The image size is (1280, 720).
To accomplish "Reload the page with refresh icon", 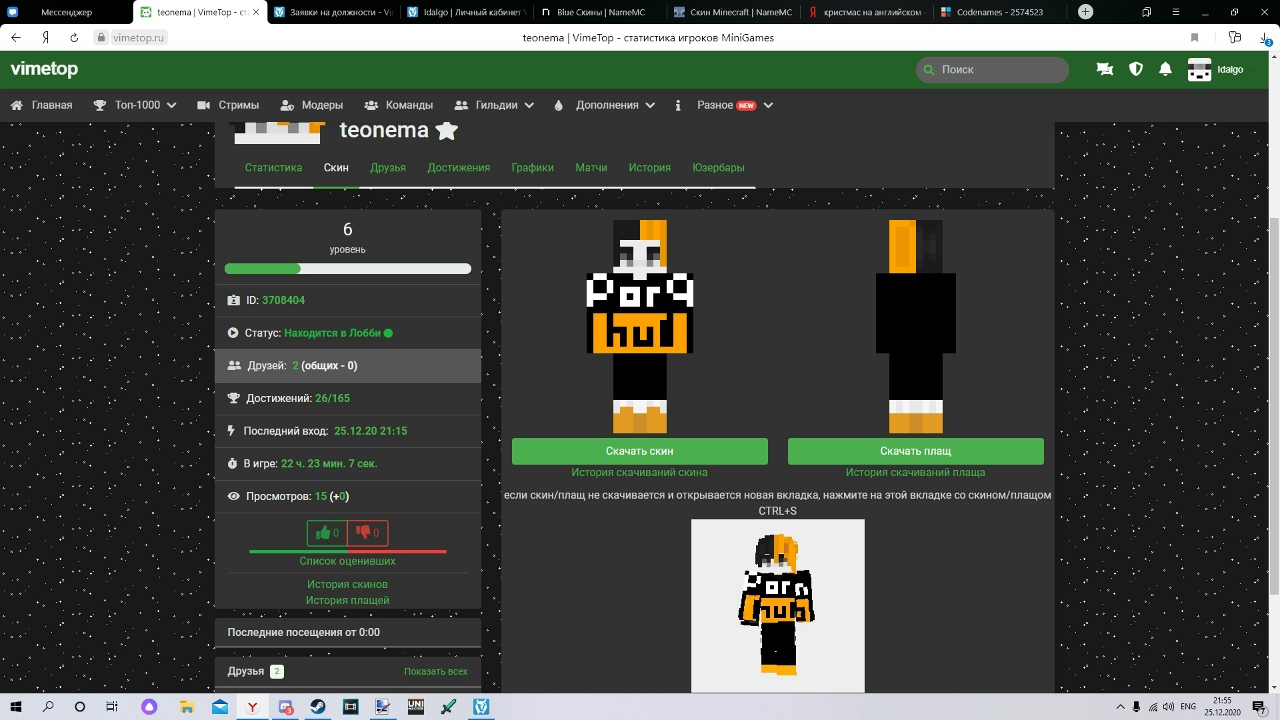I will 74,37.
